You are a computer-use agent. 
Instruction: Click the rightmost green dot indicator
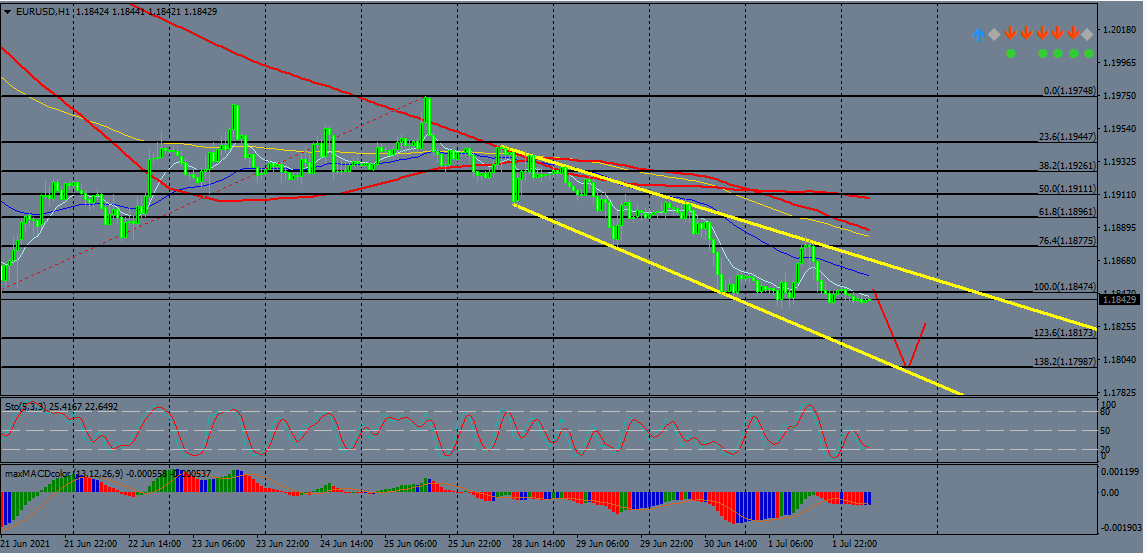(1088, 54)
